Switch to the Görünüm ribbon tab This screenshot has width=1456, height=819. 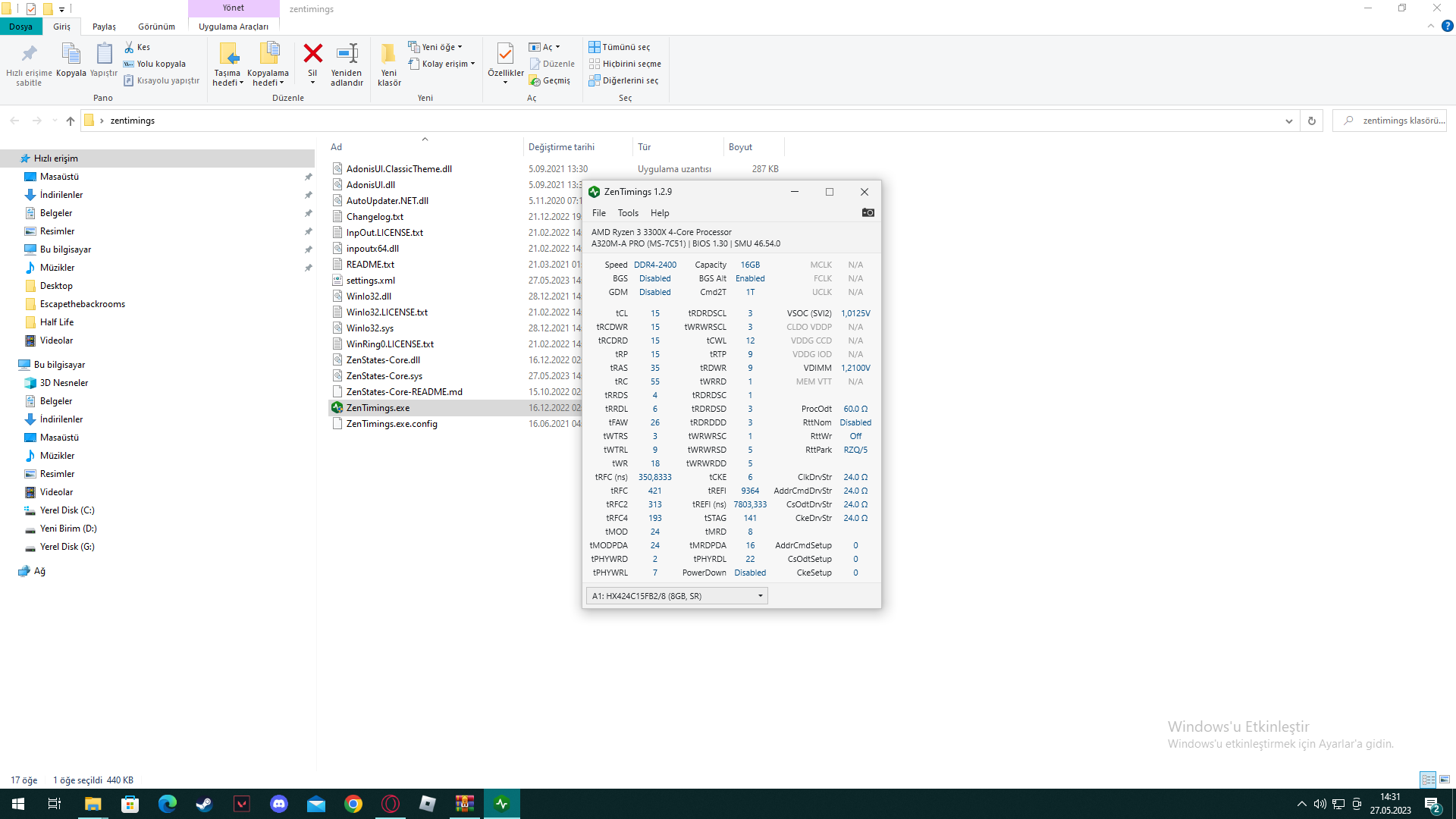156,27
